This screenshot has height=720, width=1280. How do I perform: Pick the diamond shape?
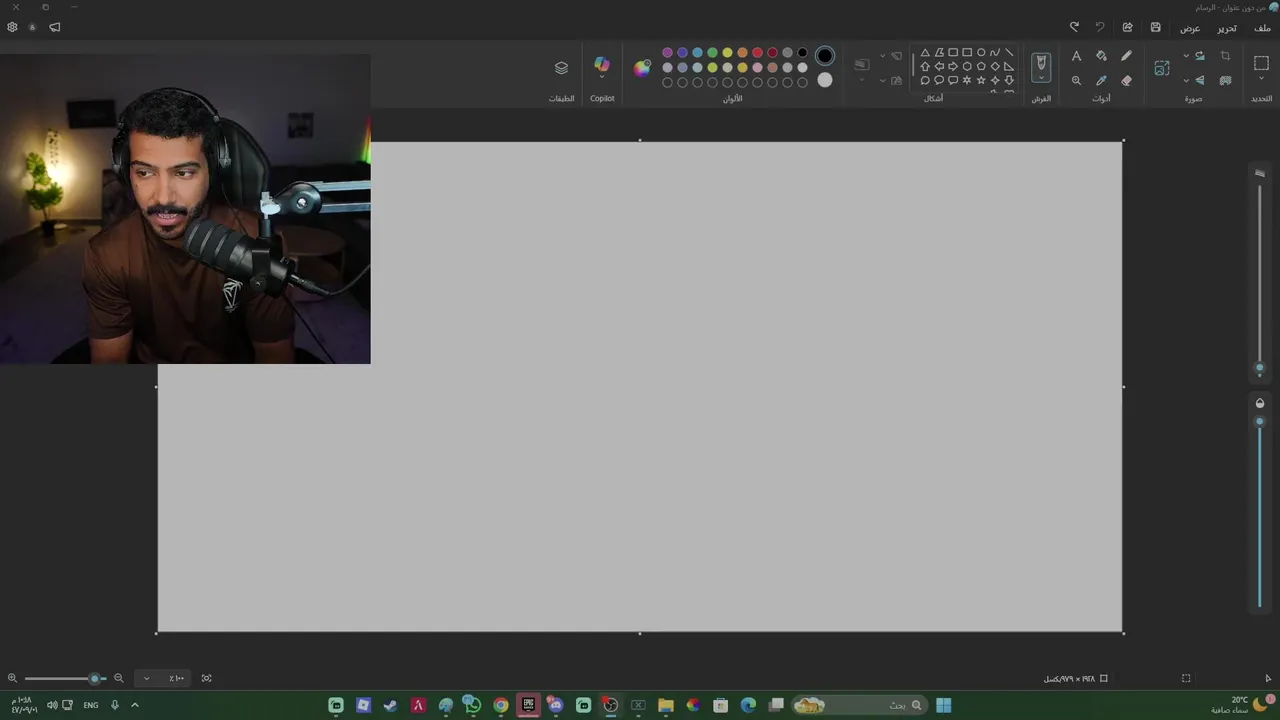click(x=995, y=66)
